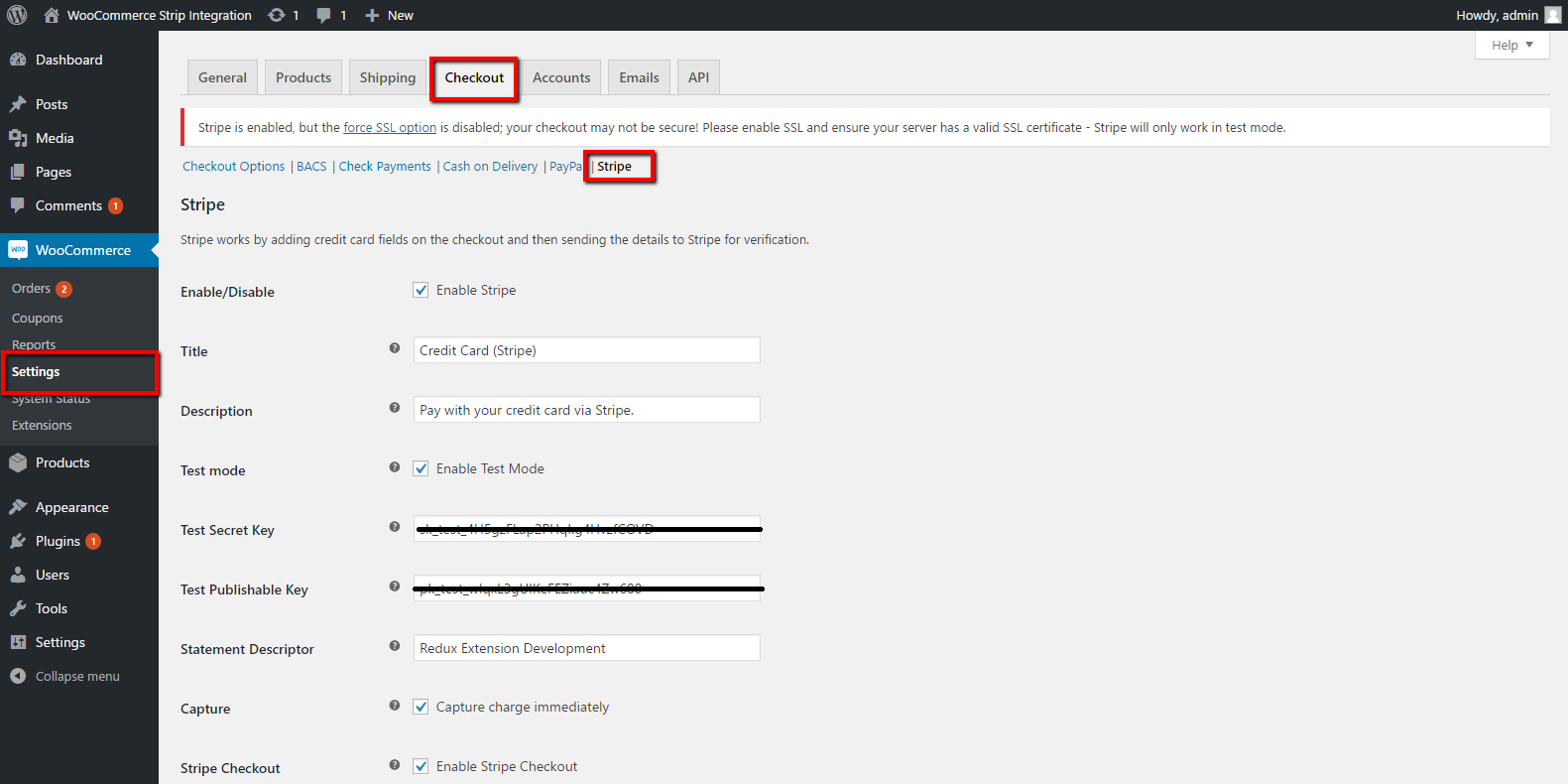The width and height of the screenshot is (1568, 784).
Task: Click the PayPal section link
Action: (566, 166)
